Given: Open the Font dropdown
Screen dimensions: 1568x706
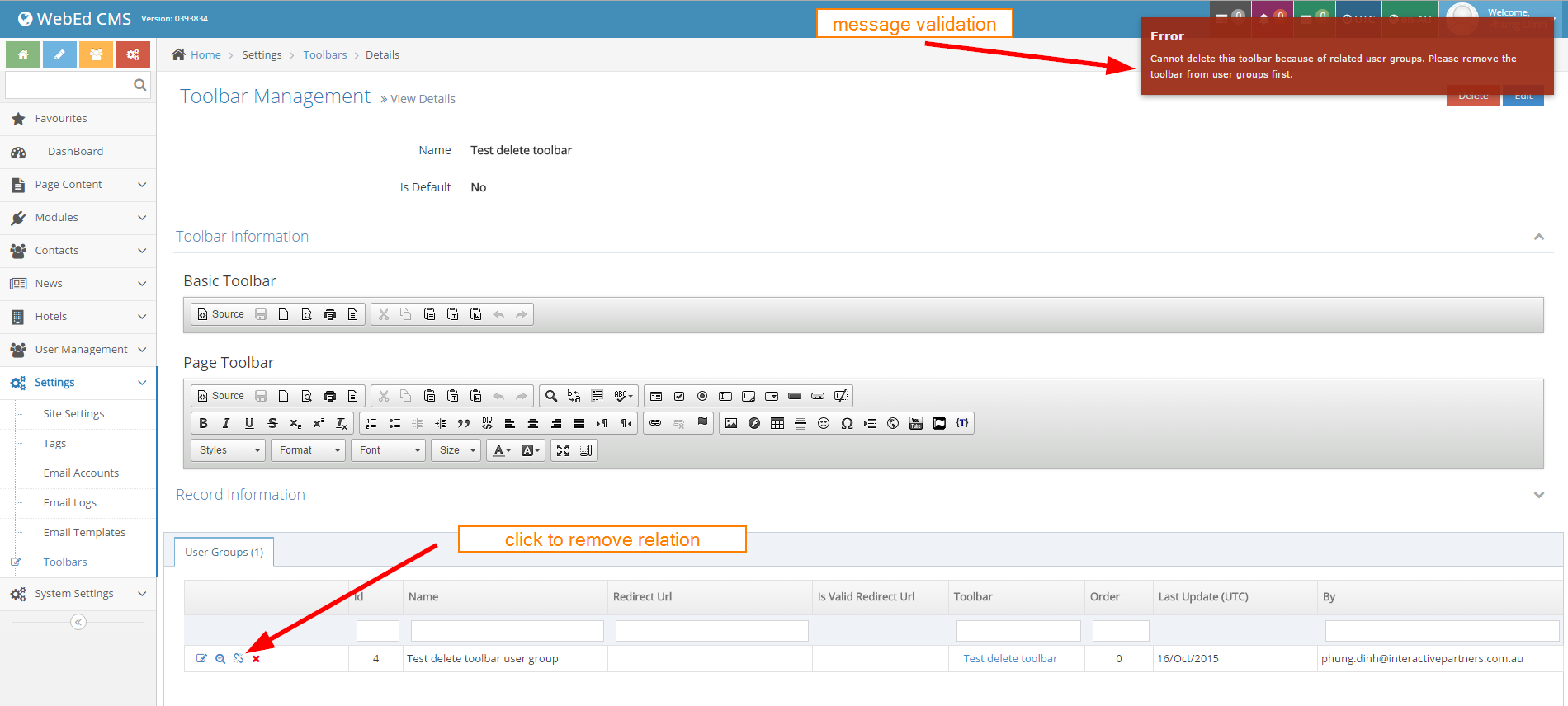Looking at the screenshot, I should coord(389,450).
